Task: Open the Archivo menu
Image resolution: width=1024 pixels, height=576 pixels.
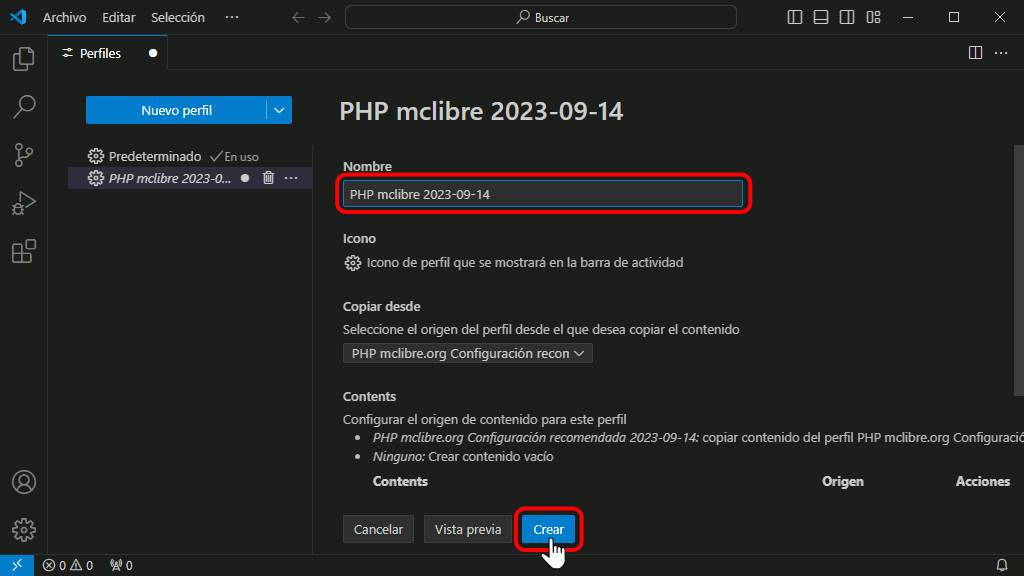Action: 64,18
